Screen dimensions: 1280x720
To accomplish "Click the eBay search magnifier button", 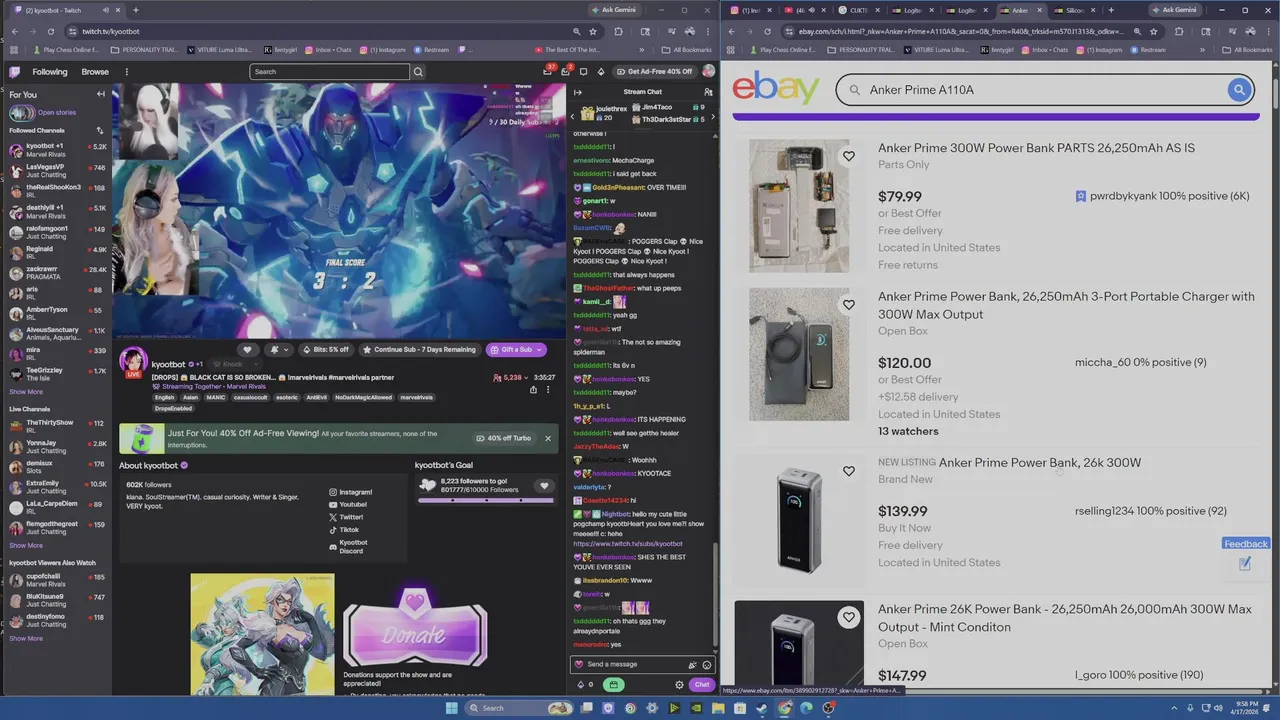I will point(1239,90).
